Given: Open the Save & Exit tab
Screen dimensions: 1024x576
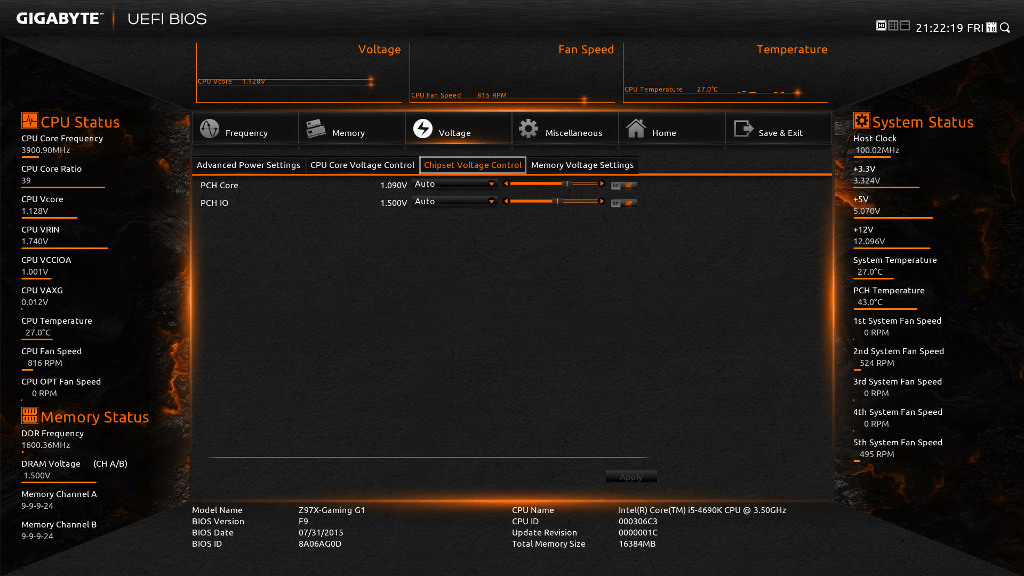Looking at the screenshot, I should coord(778,128).
